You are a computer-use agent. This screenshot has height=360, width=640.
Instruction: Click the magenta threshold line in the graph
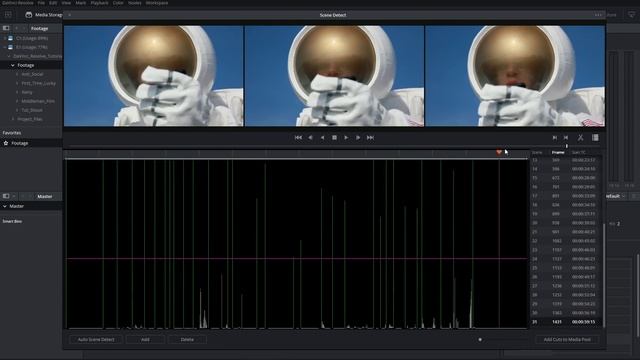(297, 258)
